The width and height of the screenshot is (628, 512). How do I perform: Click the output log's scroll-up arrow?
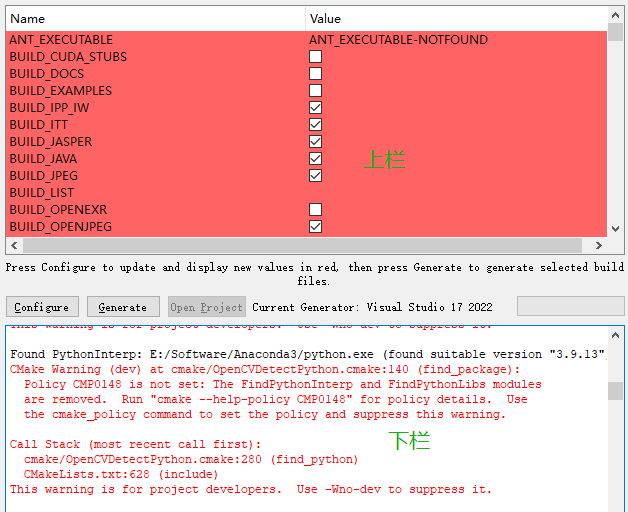(x=616, y=335)
